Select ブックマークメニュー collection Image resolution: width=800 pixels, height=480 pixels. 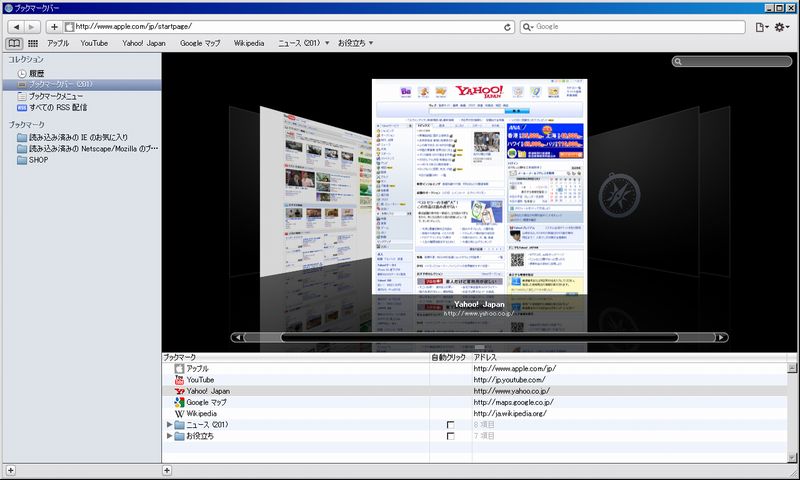[56, 96]
